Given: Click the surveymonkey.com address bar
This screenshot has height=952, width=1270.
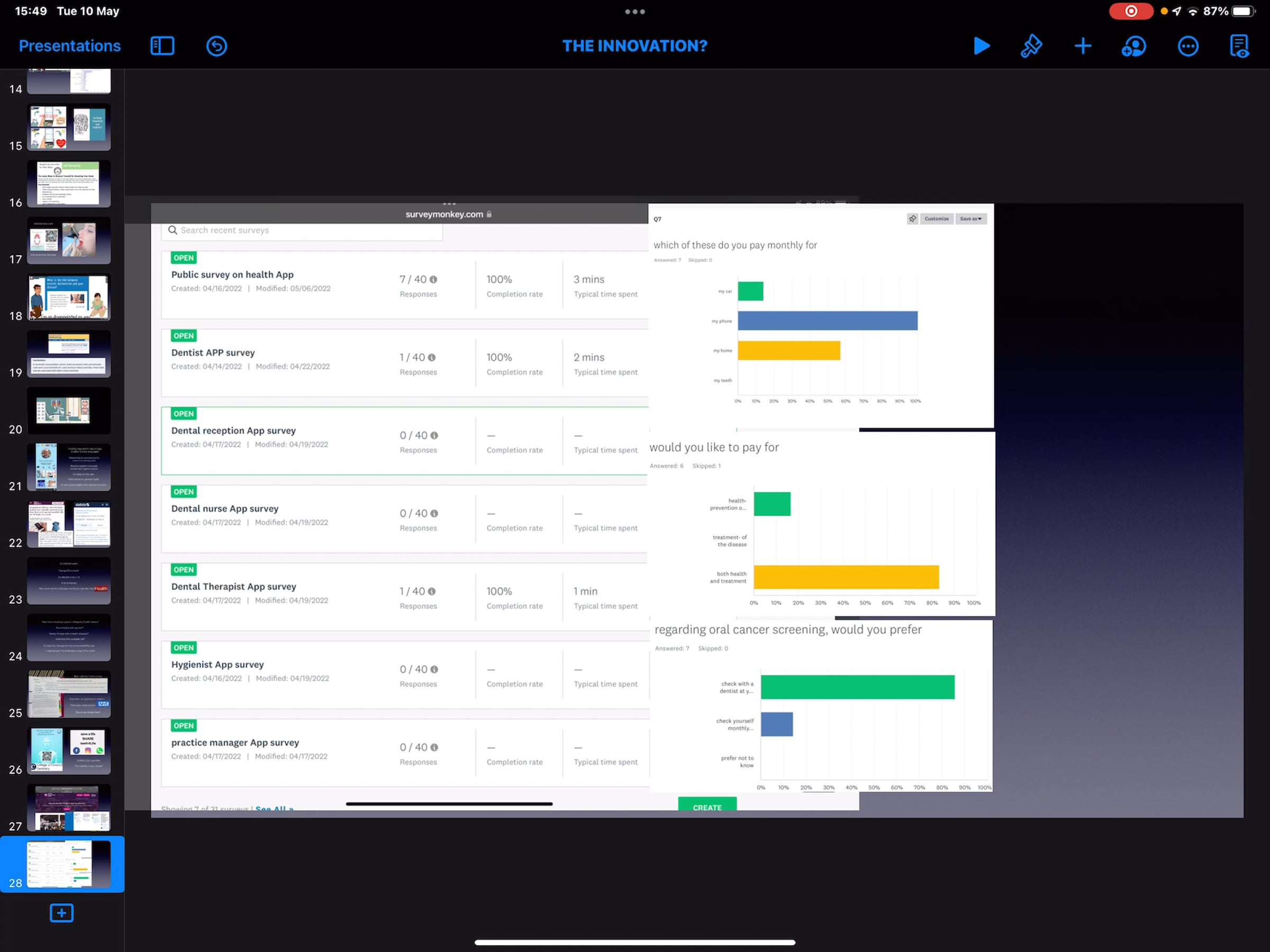Looking at the screenshot, I should pyautogui.click(x=448, y=214).
